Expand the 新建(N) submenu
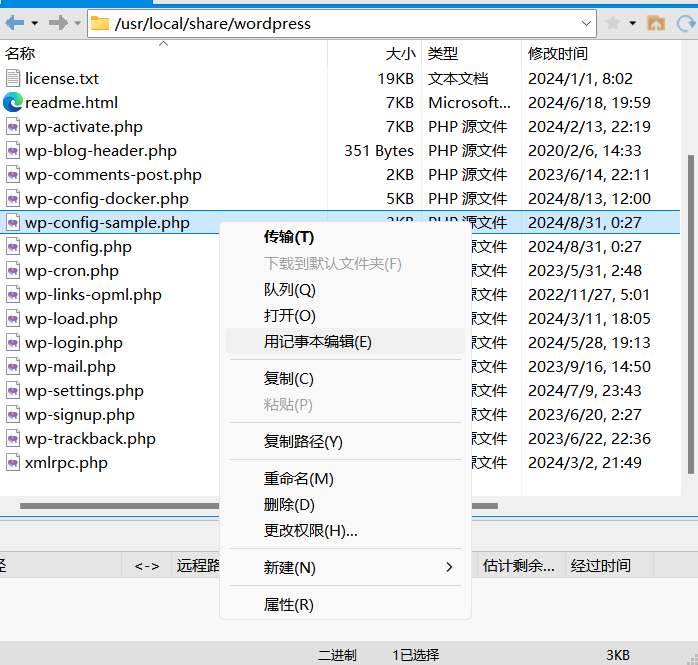 point(345,568)
